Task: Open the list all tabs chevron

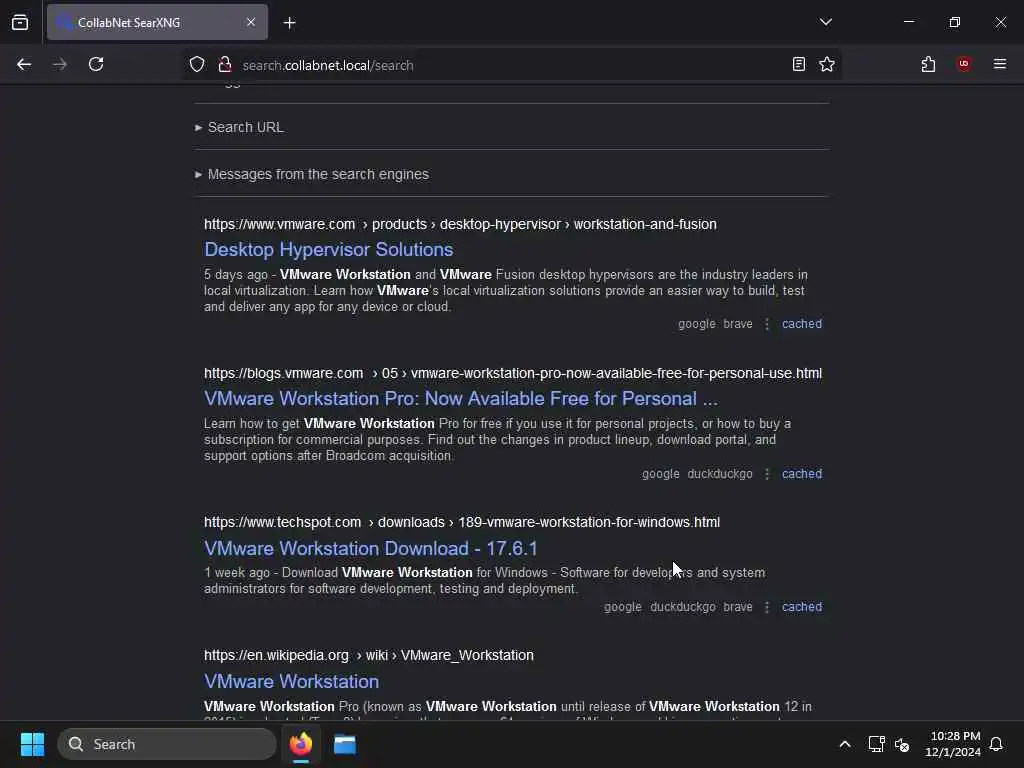Action: 825,22
